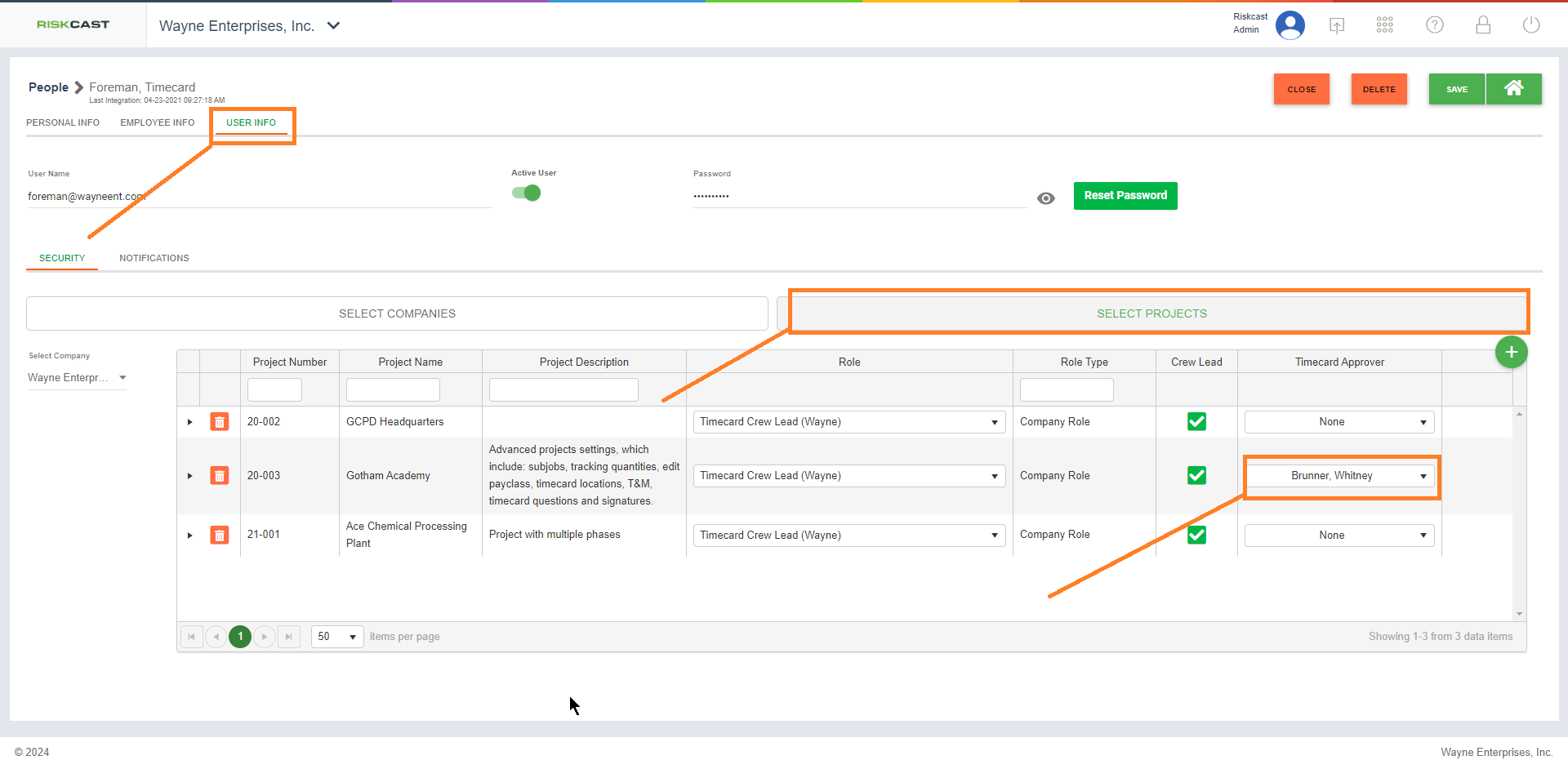
Task: Open the Riskcast Admin user avatar
Action: (1290, 25)
